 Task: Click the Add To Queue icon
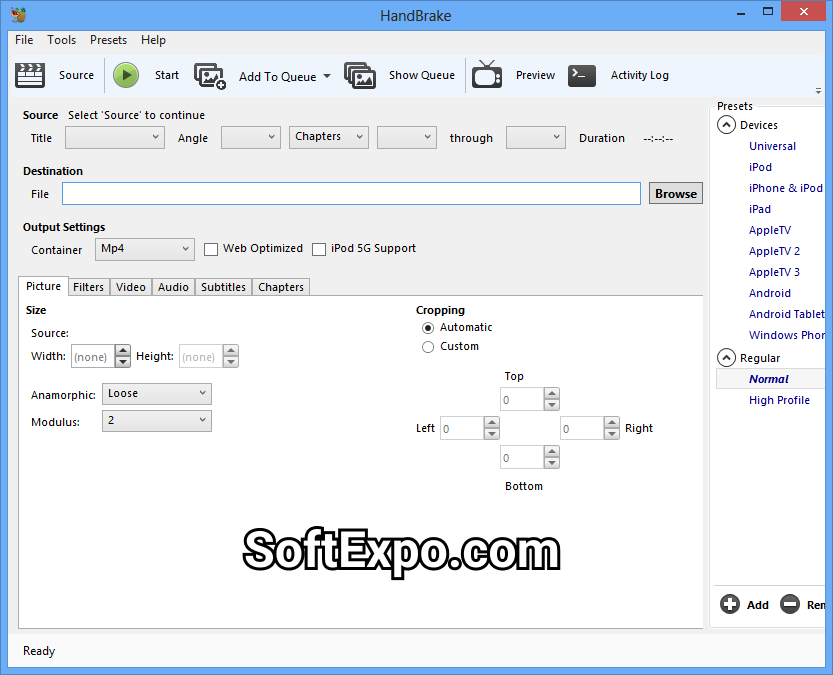pyautogui.click(x=210, y=75)
